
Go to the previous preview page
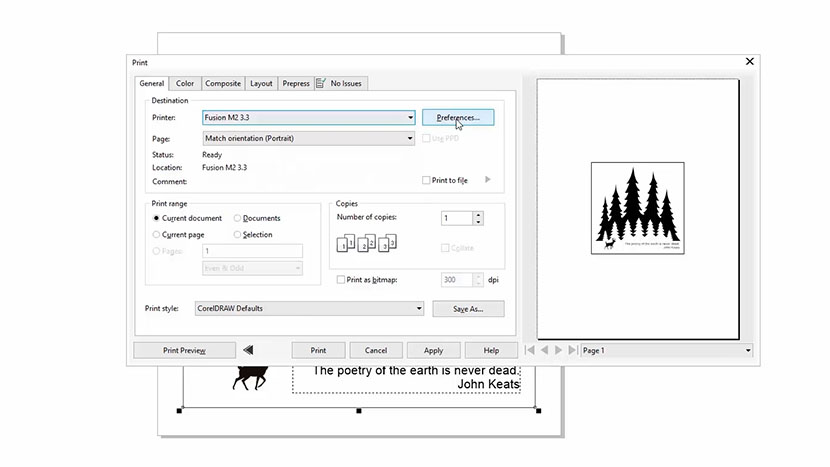pos(545,350)
